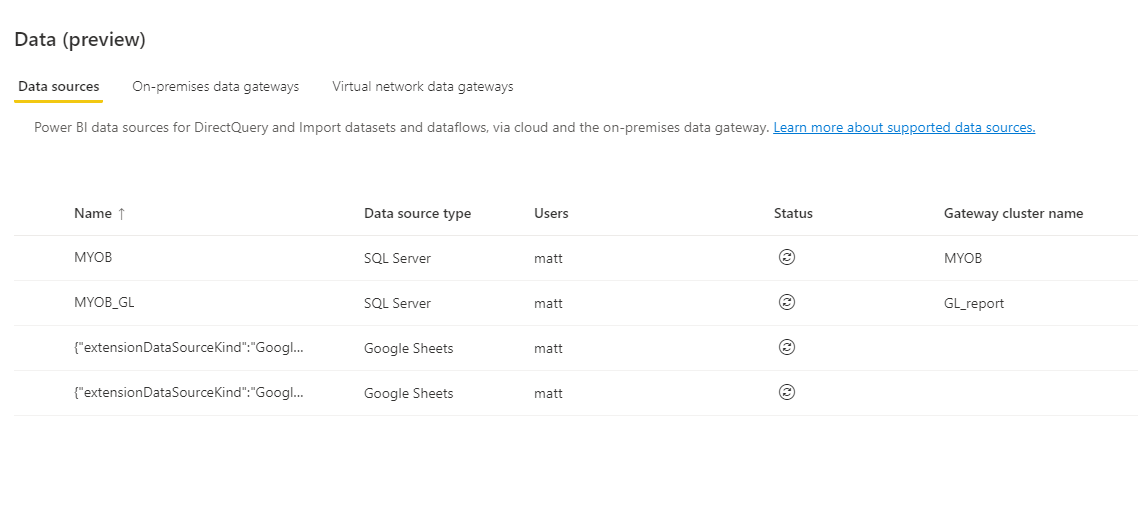Select extensionDataSourceKind name in fourth table row
Screen dimensions: 1138x530
coord(189,392)
